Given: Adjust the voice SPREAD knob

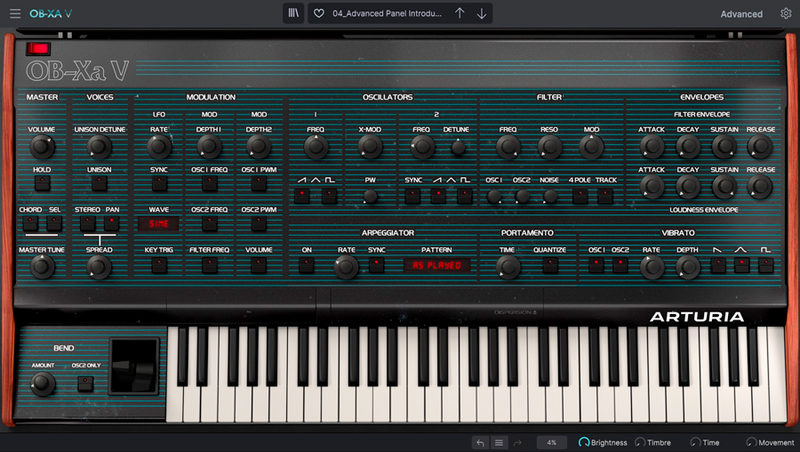Looking at the screenshot, I should 99,266.
